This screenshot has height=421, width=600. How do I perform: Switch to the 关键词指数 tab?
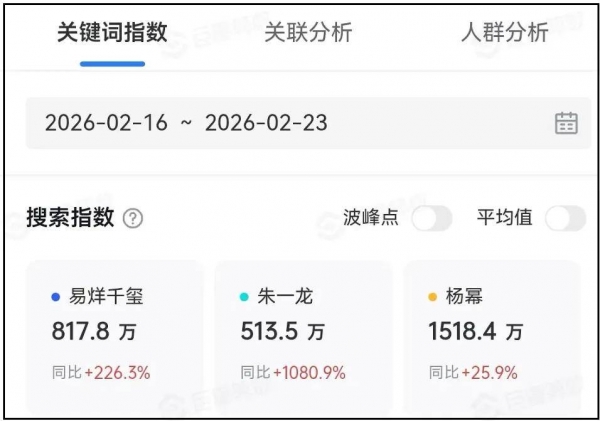pyautogui.click(x=112, y=32)
